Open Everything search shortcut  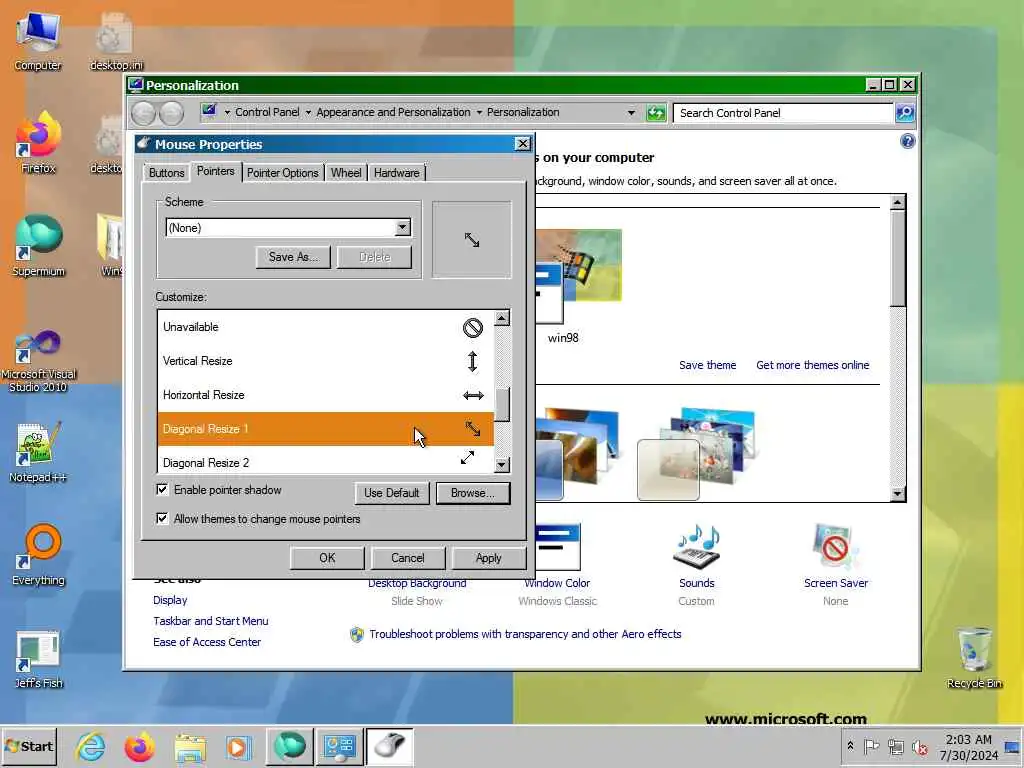38,555
